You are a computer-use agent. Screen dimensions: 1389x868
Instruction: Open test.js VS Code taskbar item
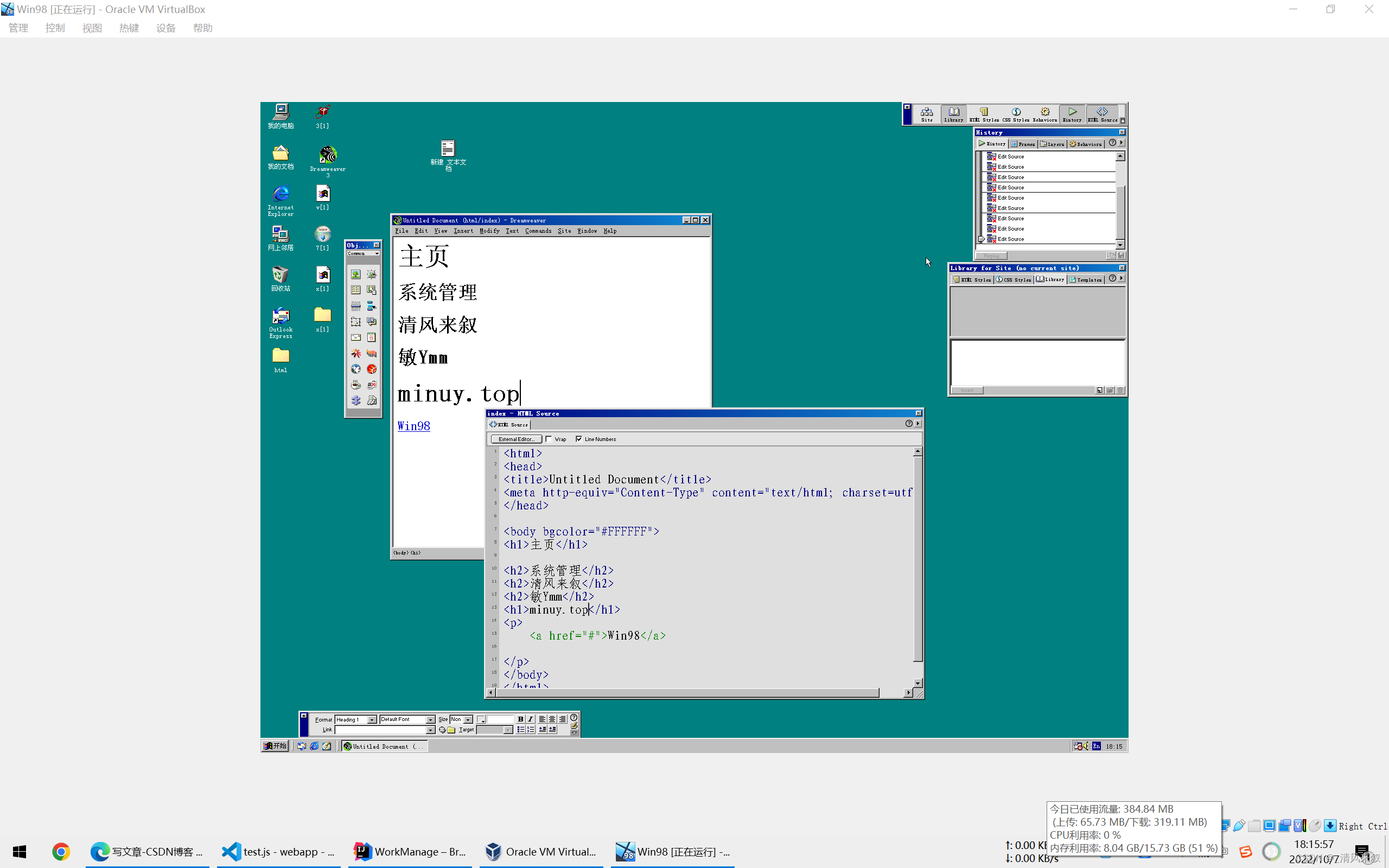(x=279, y=851)
